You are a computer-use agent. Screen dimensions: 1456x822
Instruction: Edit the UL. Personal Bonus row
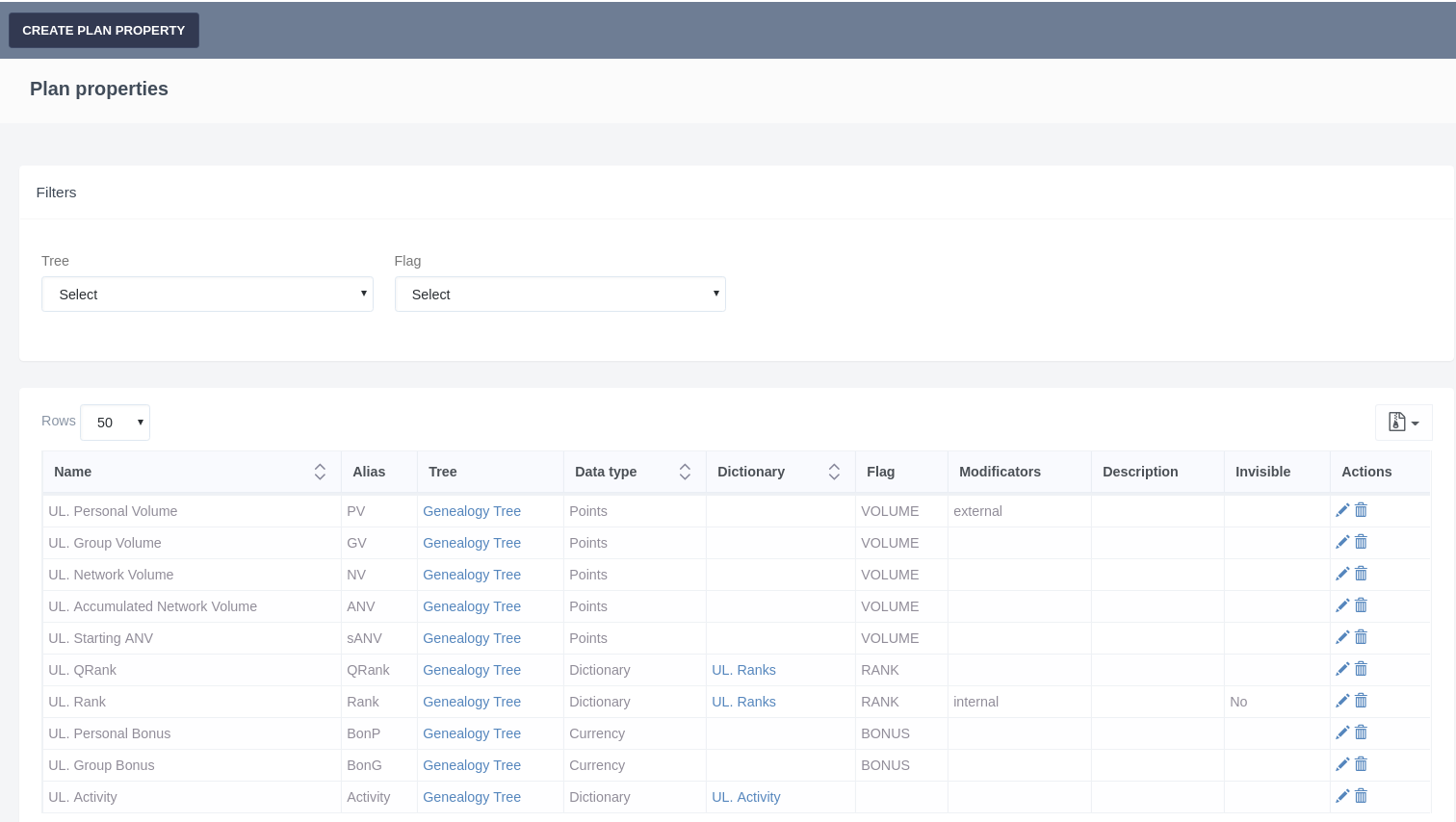tap(1342, 732)
